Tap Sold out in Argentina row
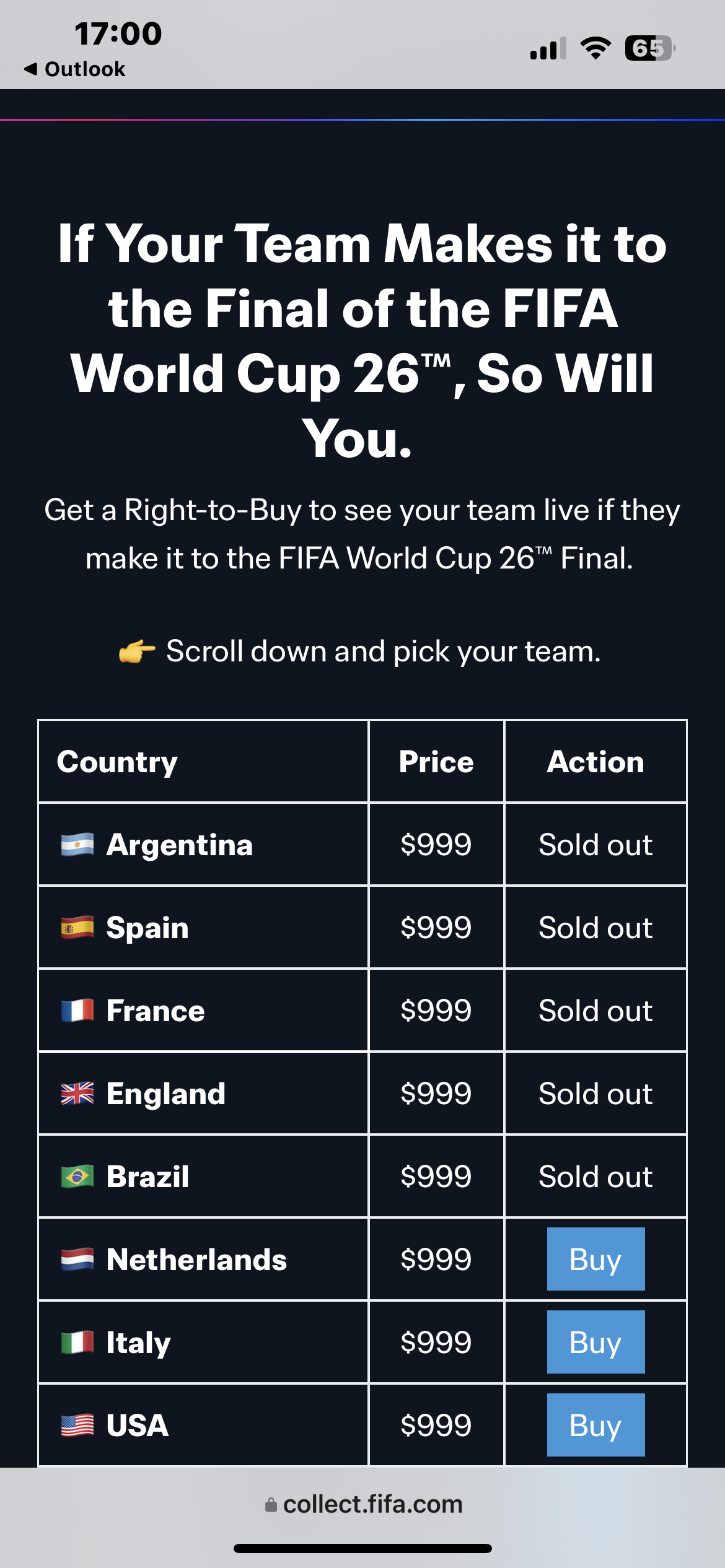725x1568 pixels. [x=595, y=845]
